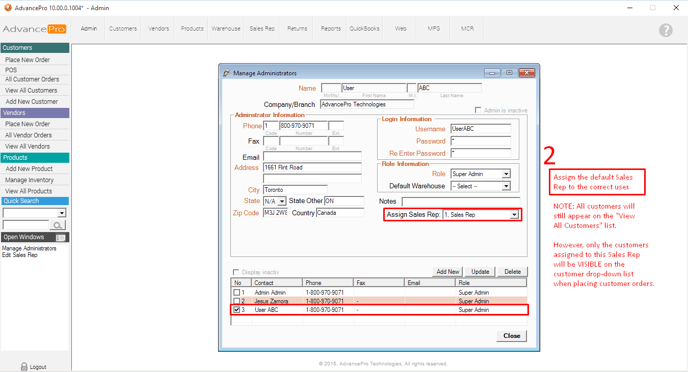The height and width of the screenshot is (372, 688).
Task: Click the Manage Administrators dialog title icon
Action: coord(226,73)
